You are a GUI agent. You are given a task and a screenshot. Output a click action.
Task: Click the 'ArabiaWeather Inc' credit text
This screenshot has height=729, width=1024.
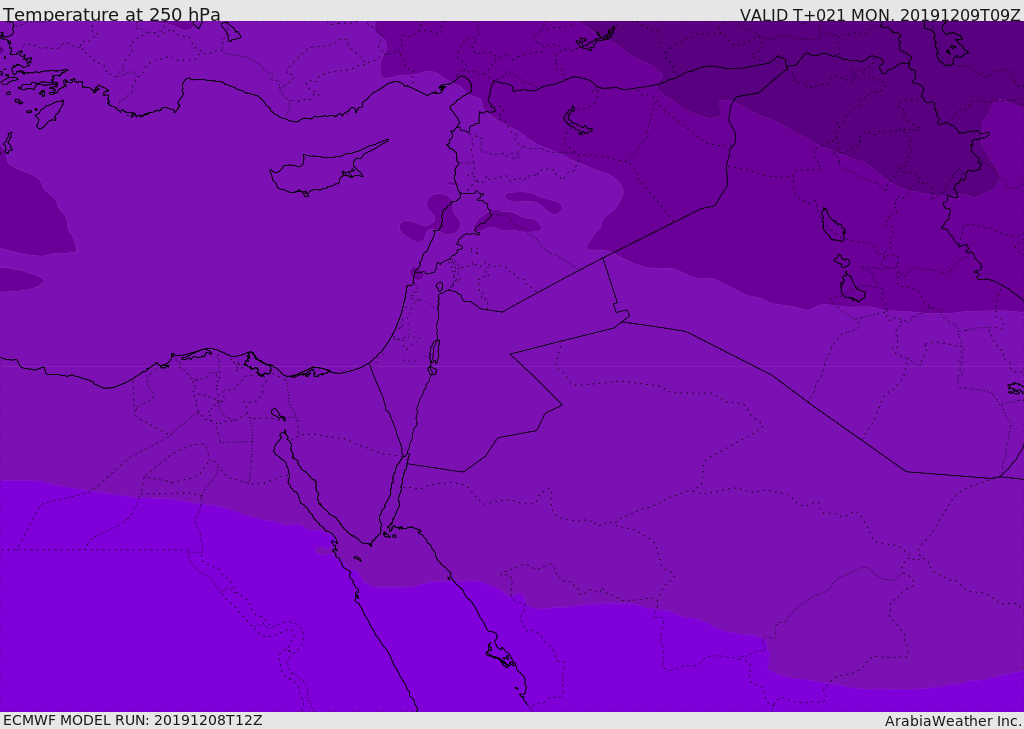point(953,721)
